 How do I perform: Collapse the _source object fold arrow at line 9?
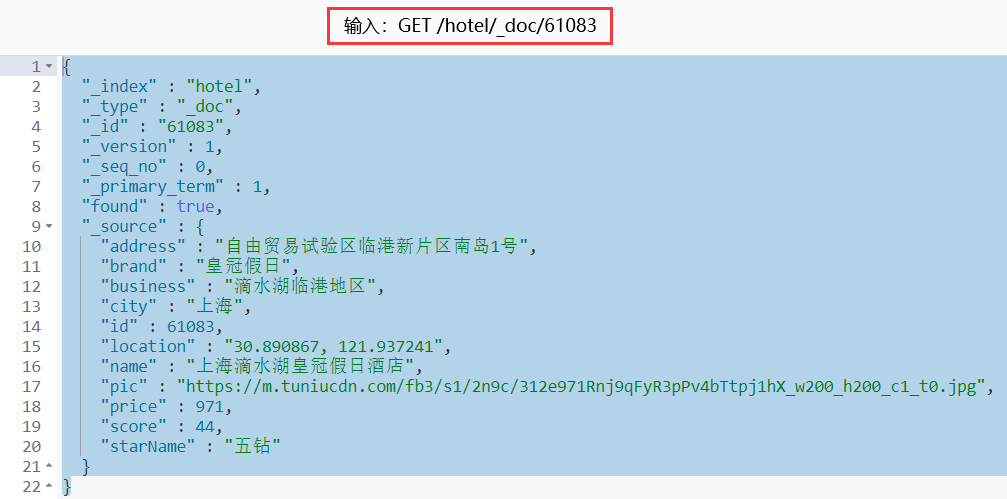[x=49, y=227]
